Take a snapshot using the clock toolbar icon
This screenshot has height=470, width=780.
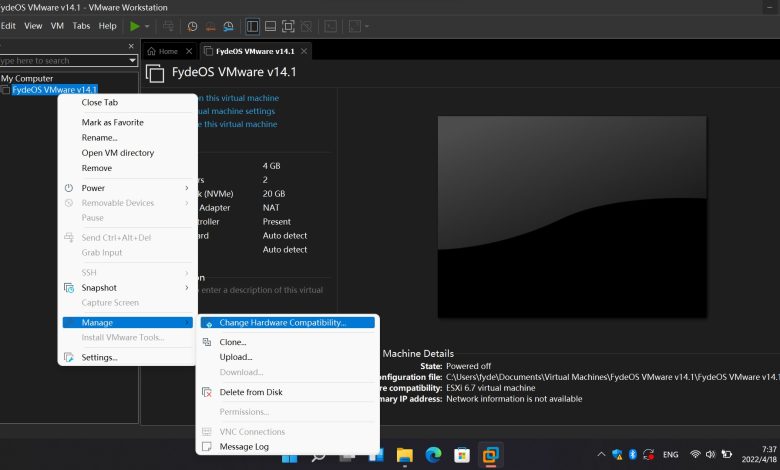[x=192, y=26]
